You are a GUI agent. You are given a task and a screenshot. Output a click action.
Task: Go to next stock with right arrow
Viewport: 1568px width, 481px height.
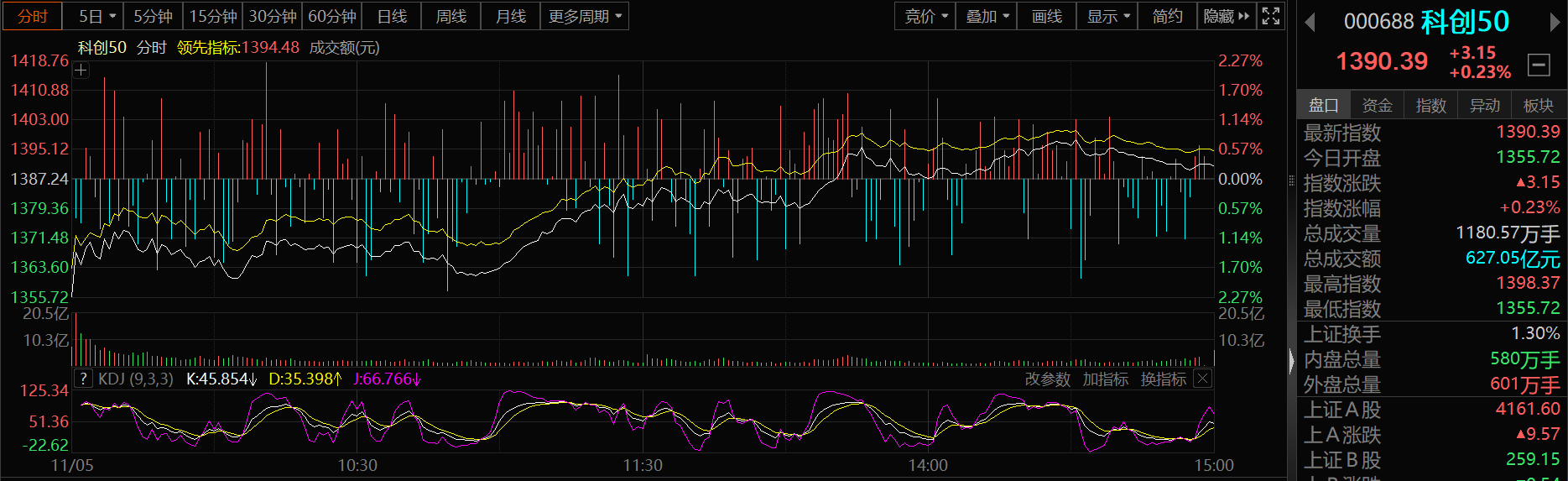(x=1555, y=23)
